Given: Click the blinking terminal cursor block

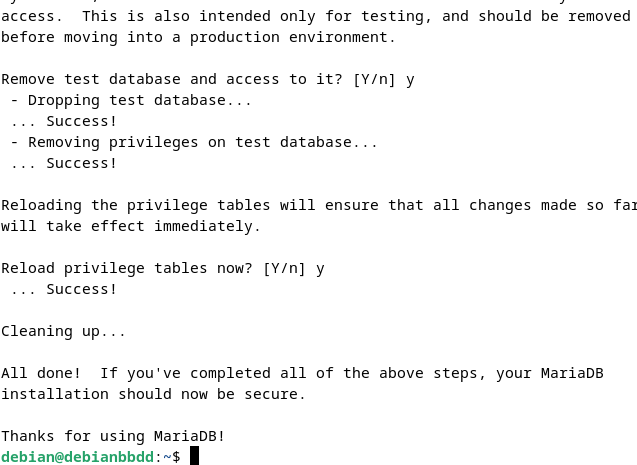Looking at the screenshot, I should coord(195,456).
